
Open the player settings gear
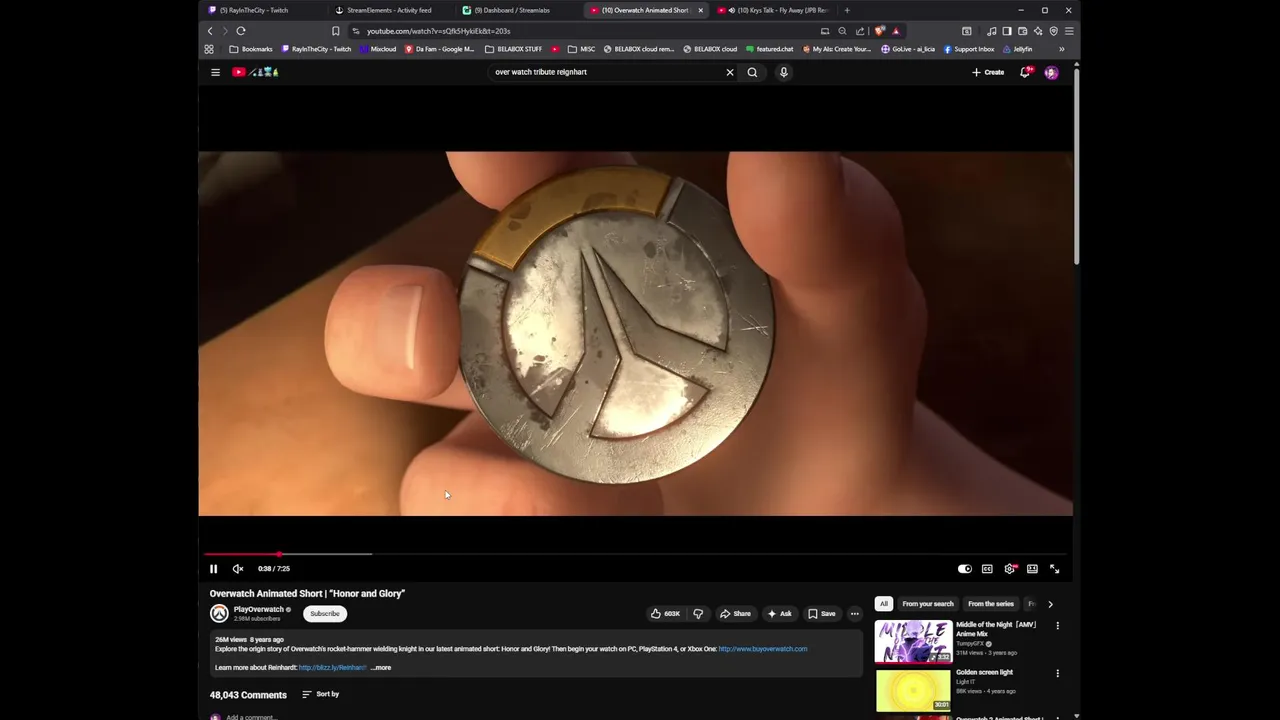click(1010, 569)
